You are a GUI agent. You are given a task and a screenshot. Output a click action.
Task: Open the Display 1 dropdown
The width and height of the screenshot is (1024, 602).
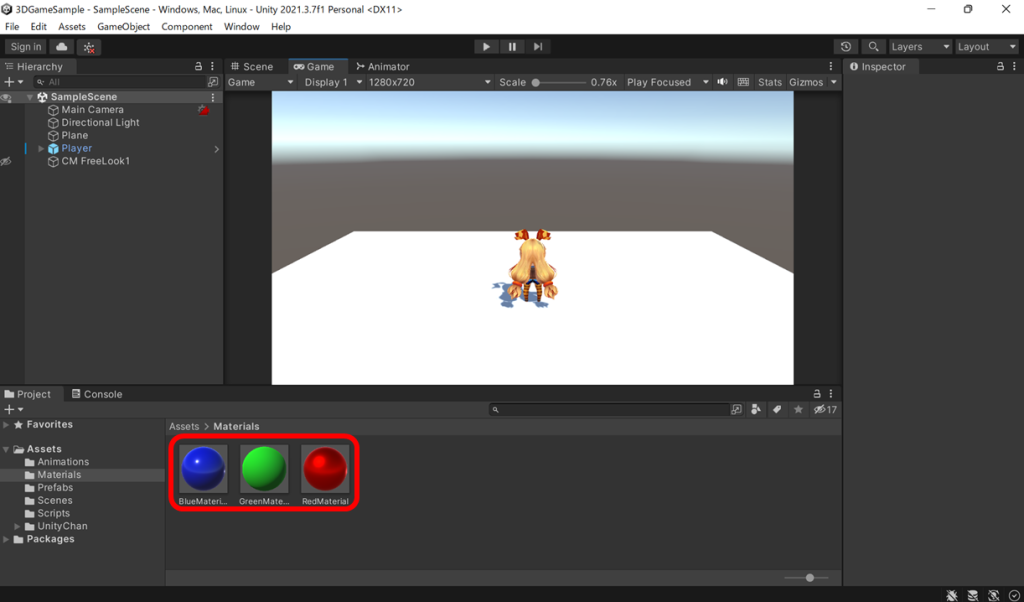pos(331,82)
